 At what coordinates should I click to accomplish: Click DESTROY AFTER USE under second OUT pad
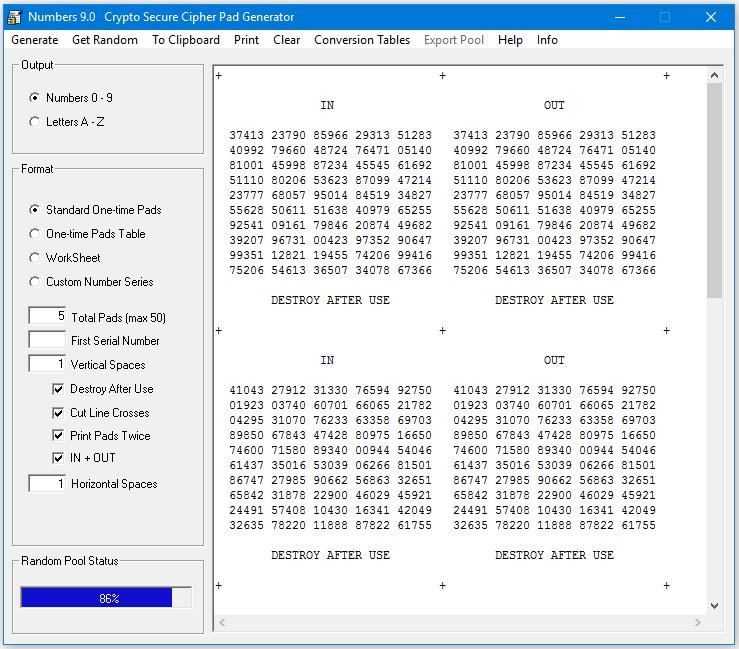coord(554,555)
